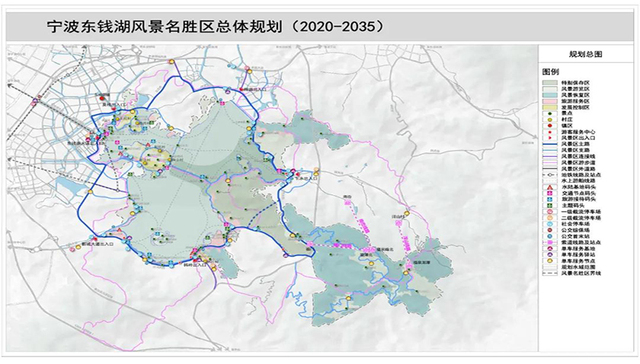Select the 游客服务中心 red dot legend symbol
This screenshot has width=640, height=364.
tap(550, 132)
